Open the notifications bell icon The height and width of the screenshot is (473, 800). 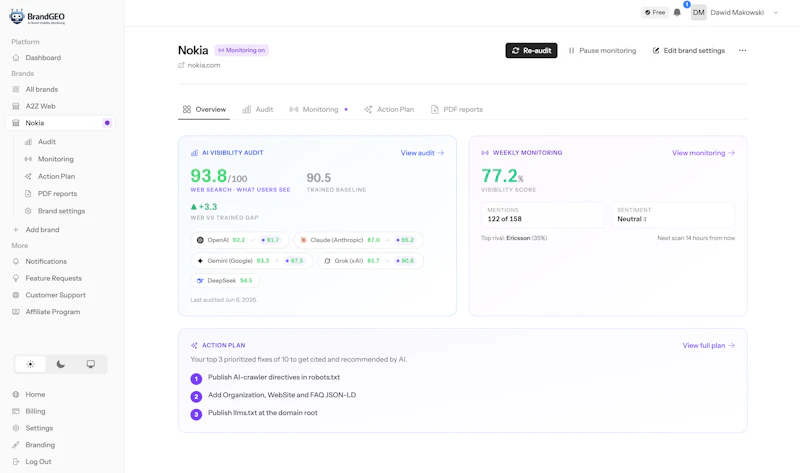tap(677, 12)
